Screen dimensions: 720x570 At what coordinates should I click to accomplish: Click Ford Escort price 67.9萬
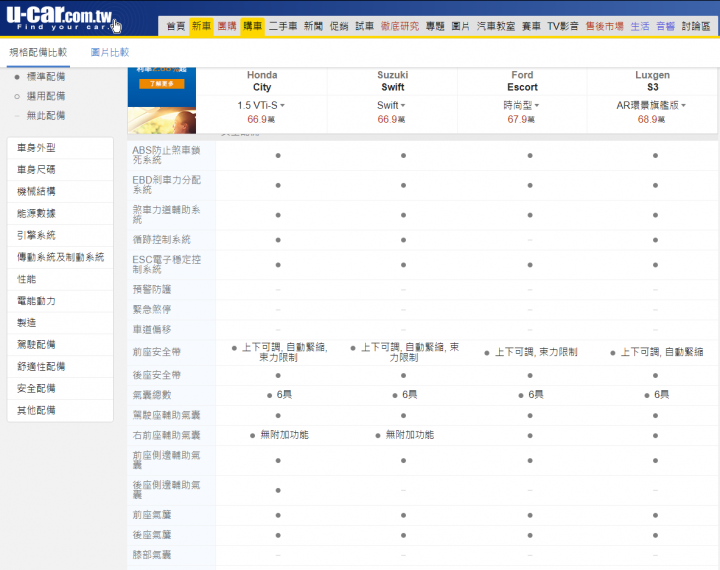point(521,119)
